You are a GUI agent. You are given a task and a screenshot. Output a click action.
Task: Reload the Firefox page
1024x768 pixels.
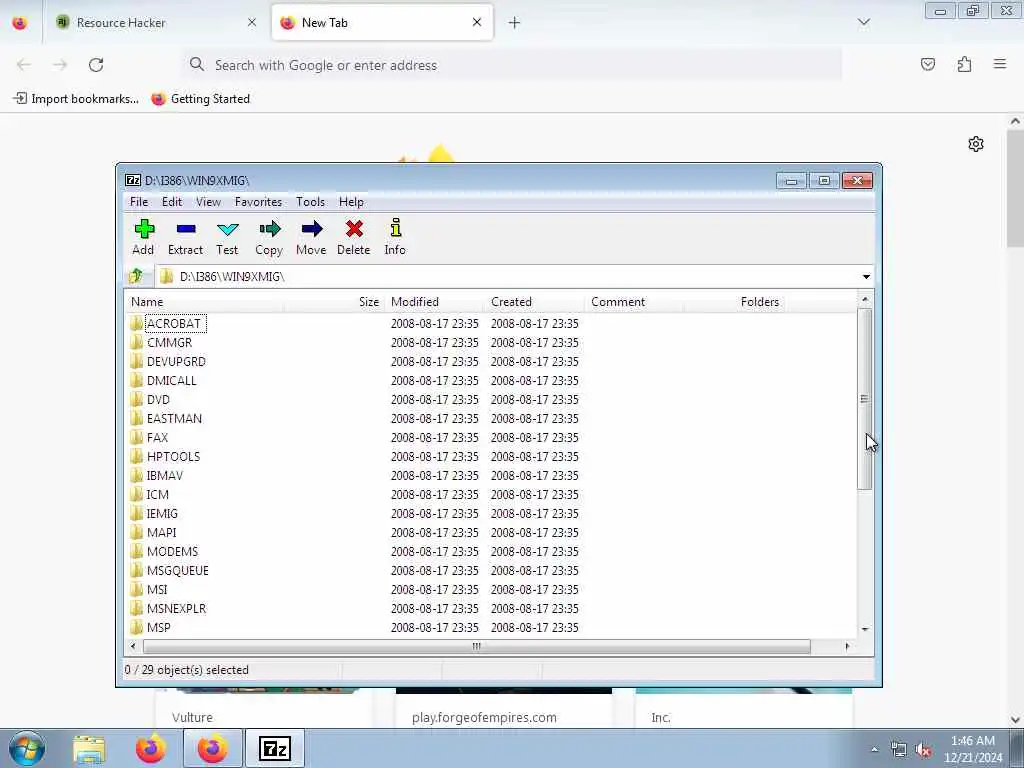tap(96, 65)
